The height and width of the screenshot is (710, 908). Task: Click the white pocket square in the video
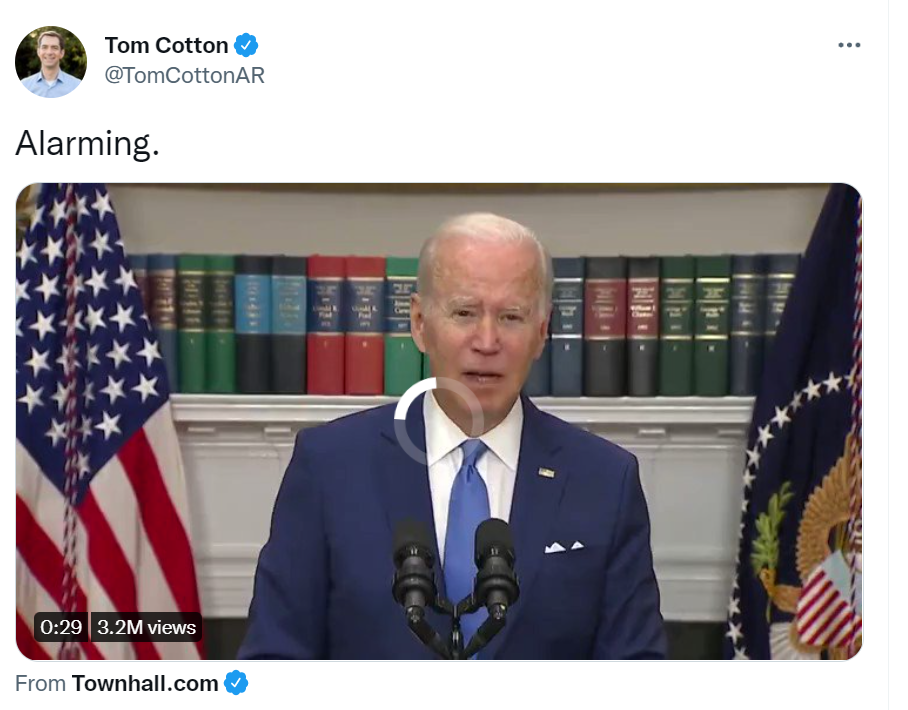563,547
